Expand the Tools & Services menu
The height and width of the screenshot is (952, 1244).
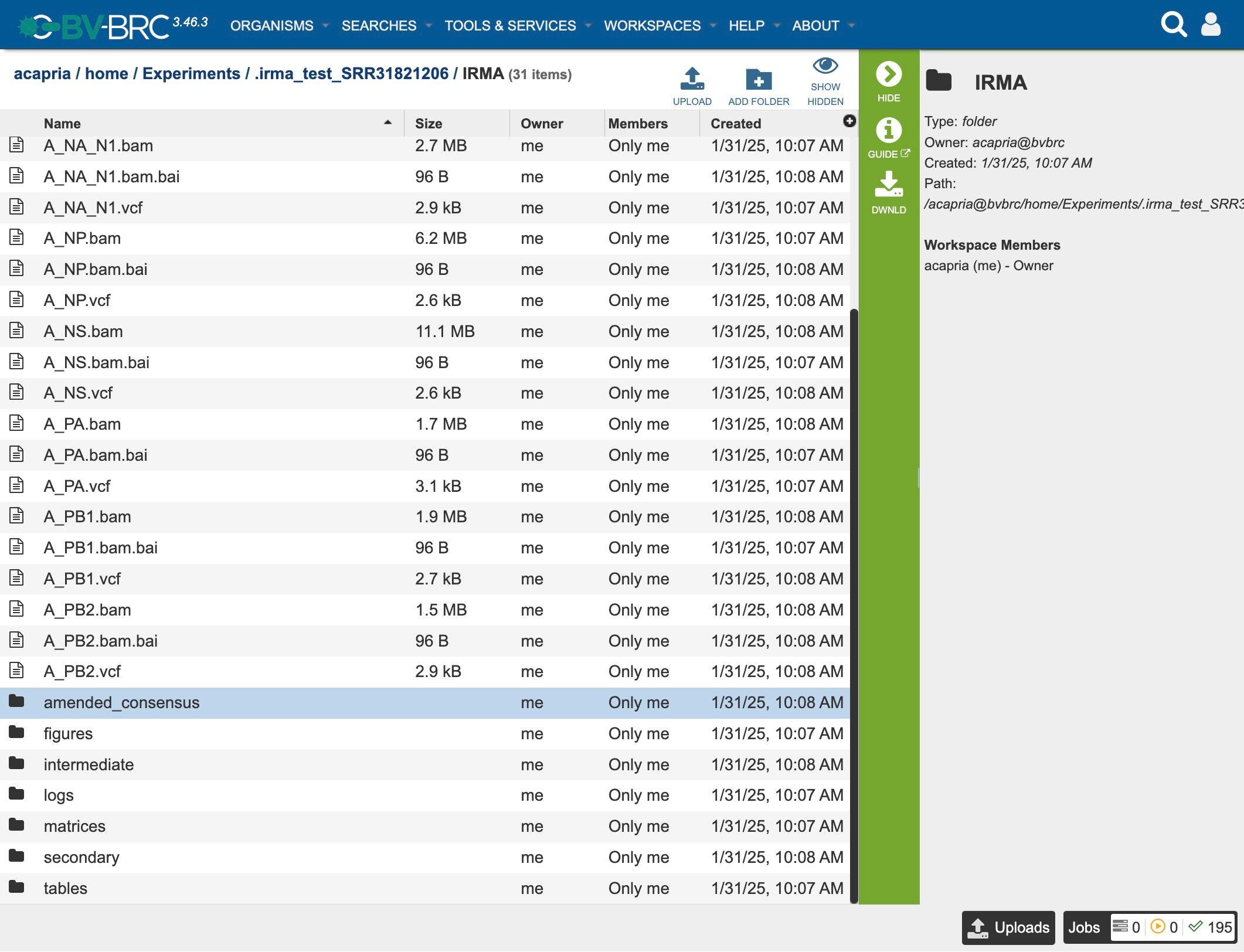click(510, 26)
